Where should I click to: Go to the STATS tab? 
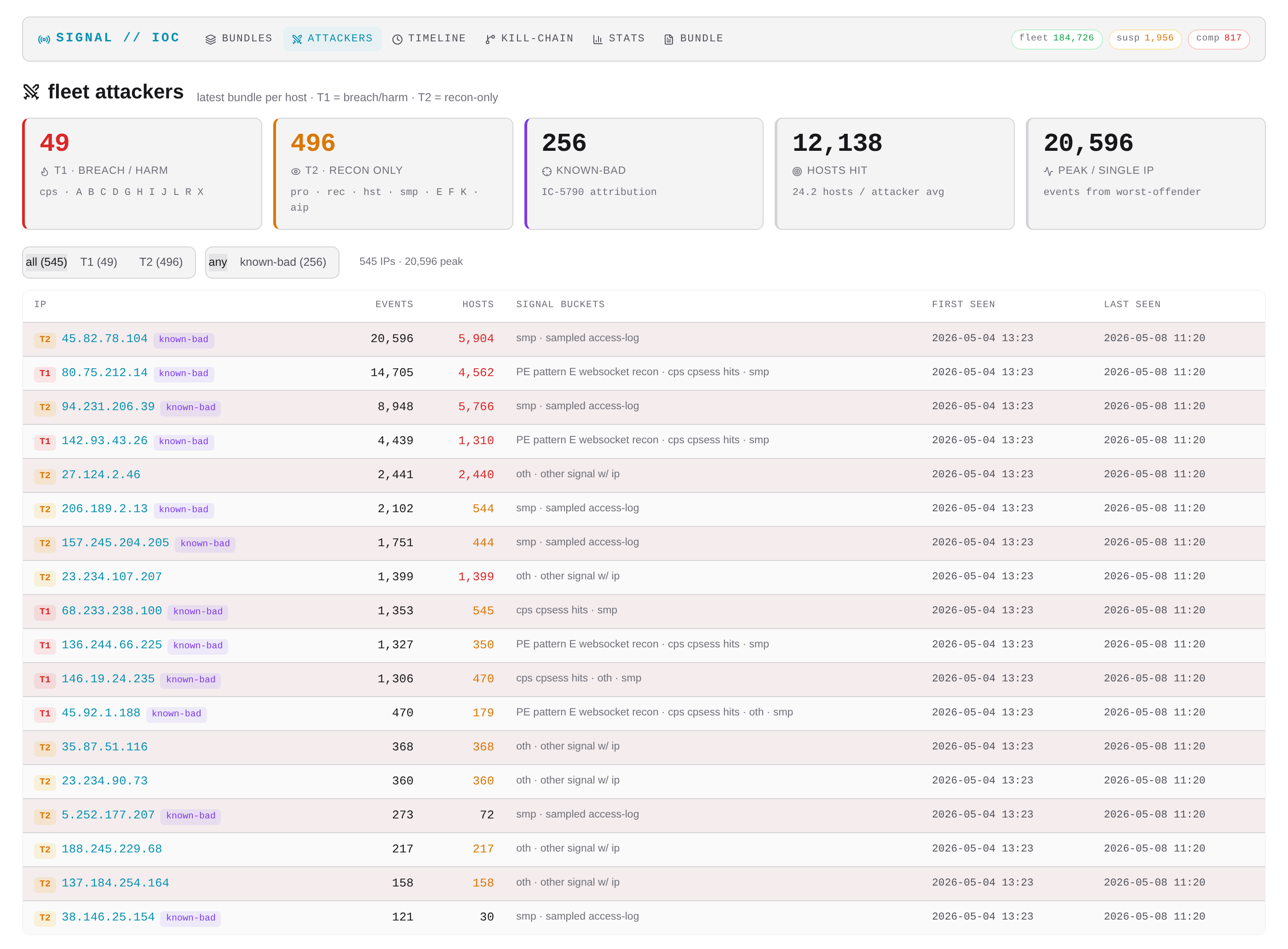coord(618,39)
